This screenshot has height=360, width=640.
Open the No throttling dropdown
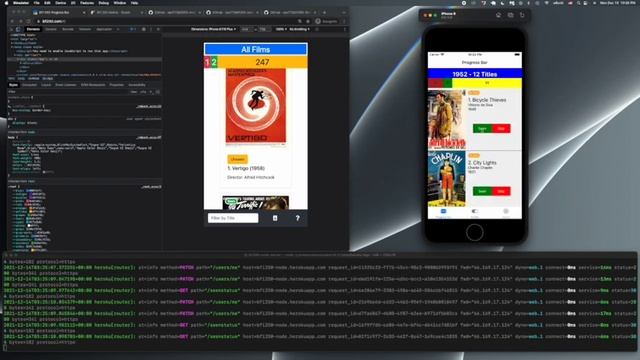[300, 29]
